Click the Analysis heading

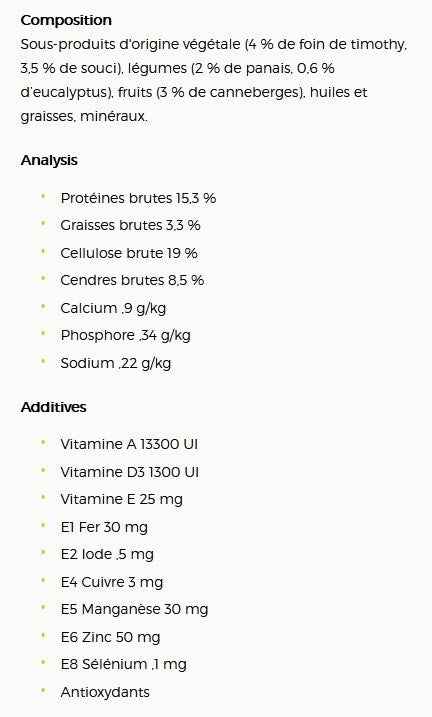pyautogui.click(x=49, y=161)
